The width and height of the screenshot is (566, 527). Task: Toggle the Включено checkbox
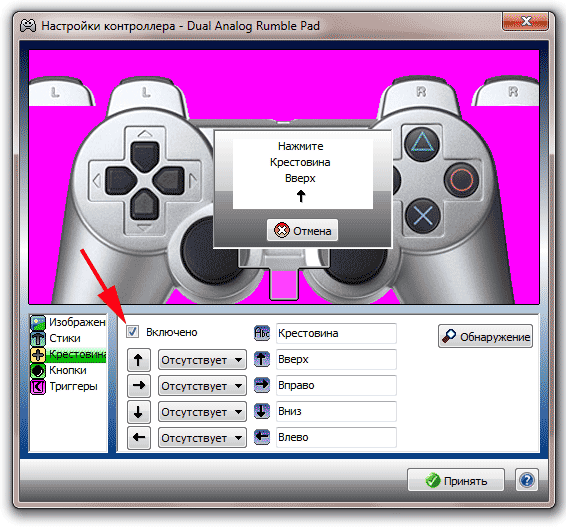pos(132,332)
